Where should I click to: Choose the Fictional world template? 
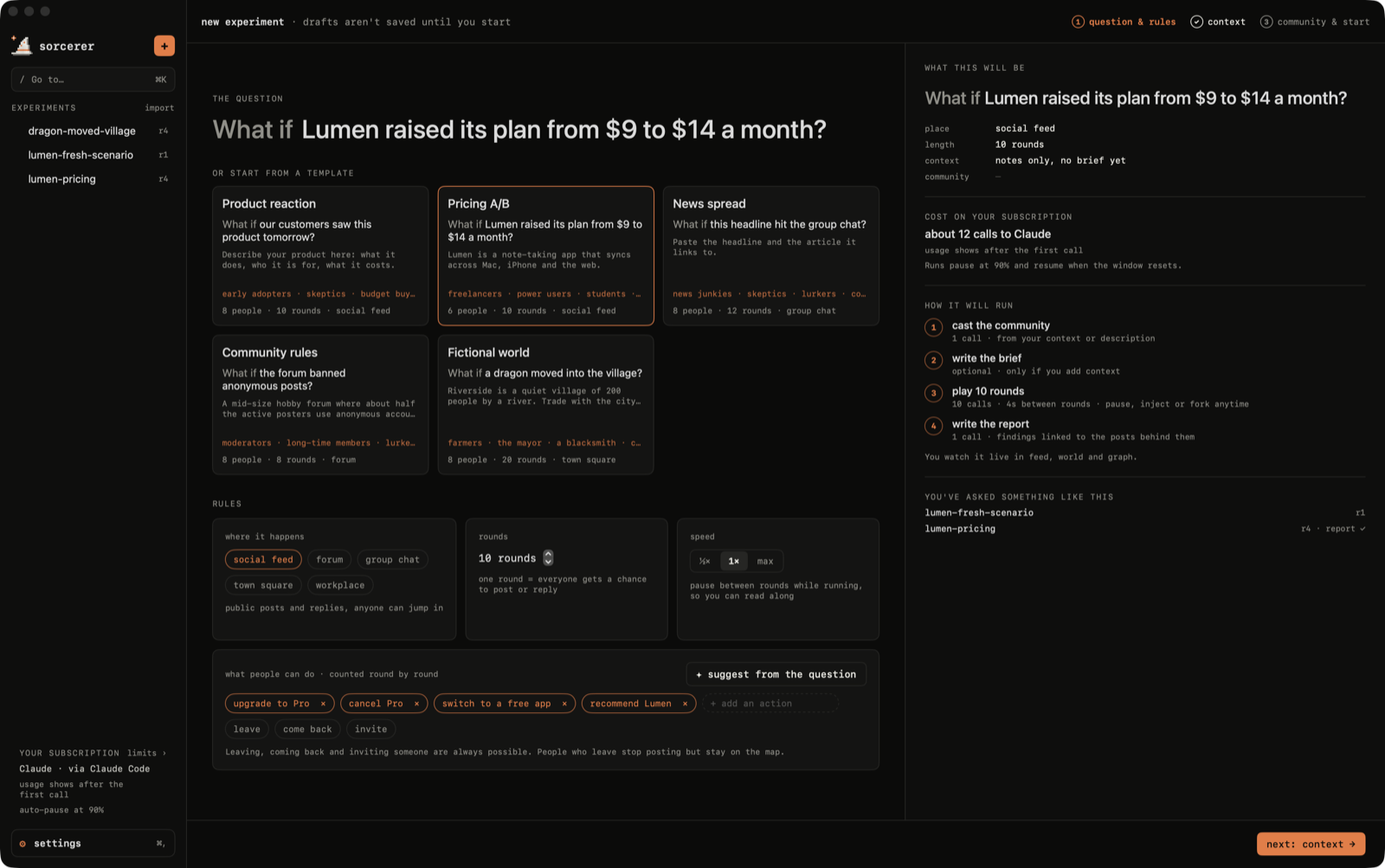tap(545, 405)
